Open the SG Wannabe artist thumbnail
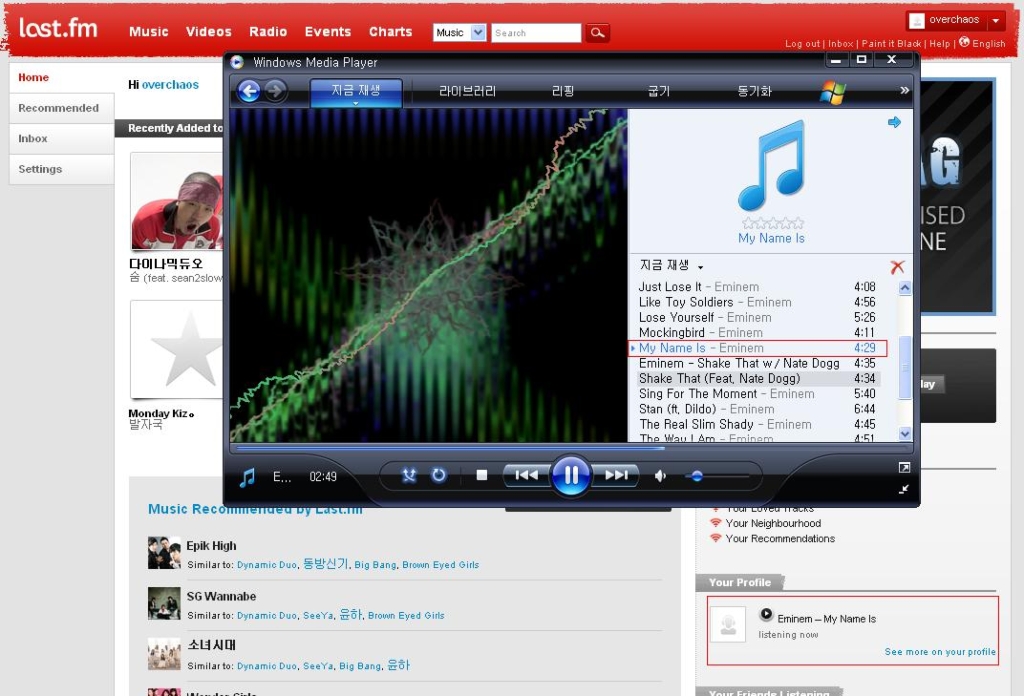This screenshot has height=696, width=1024. pos(164,603)
